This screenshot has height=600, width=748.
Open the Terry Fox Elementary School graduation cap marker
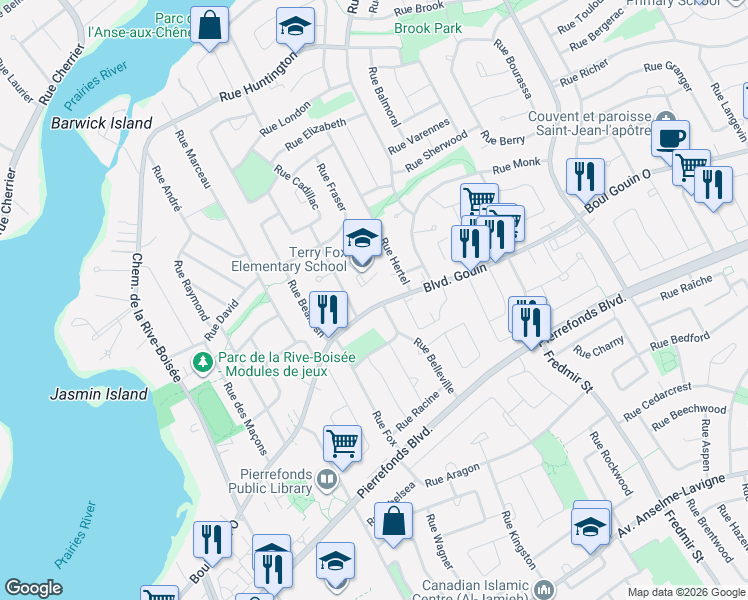[x=362, y=239]
